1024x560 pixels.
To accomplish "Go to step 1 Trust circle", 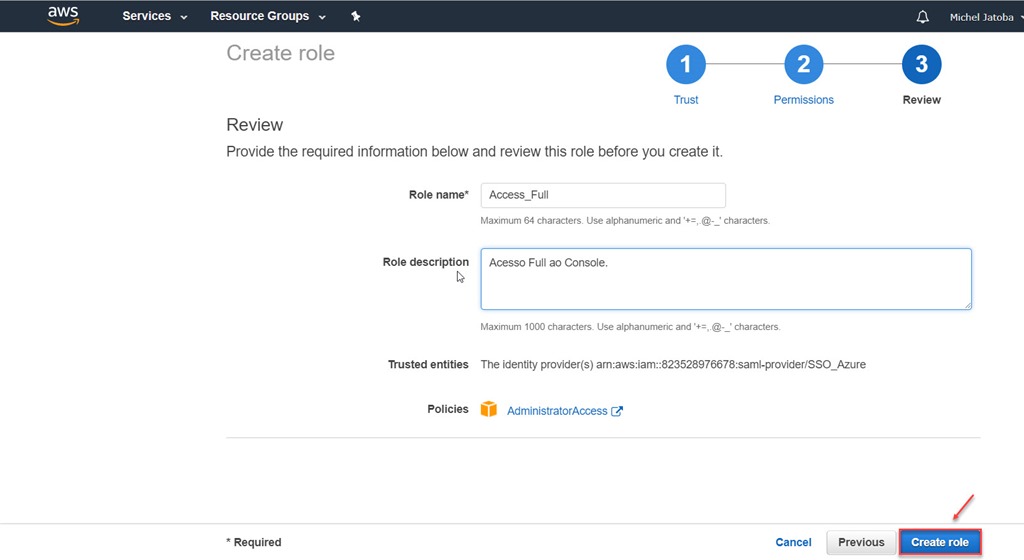I will 686,64.
